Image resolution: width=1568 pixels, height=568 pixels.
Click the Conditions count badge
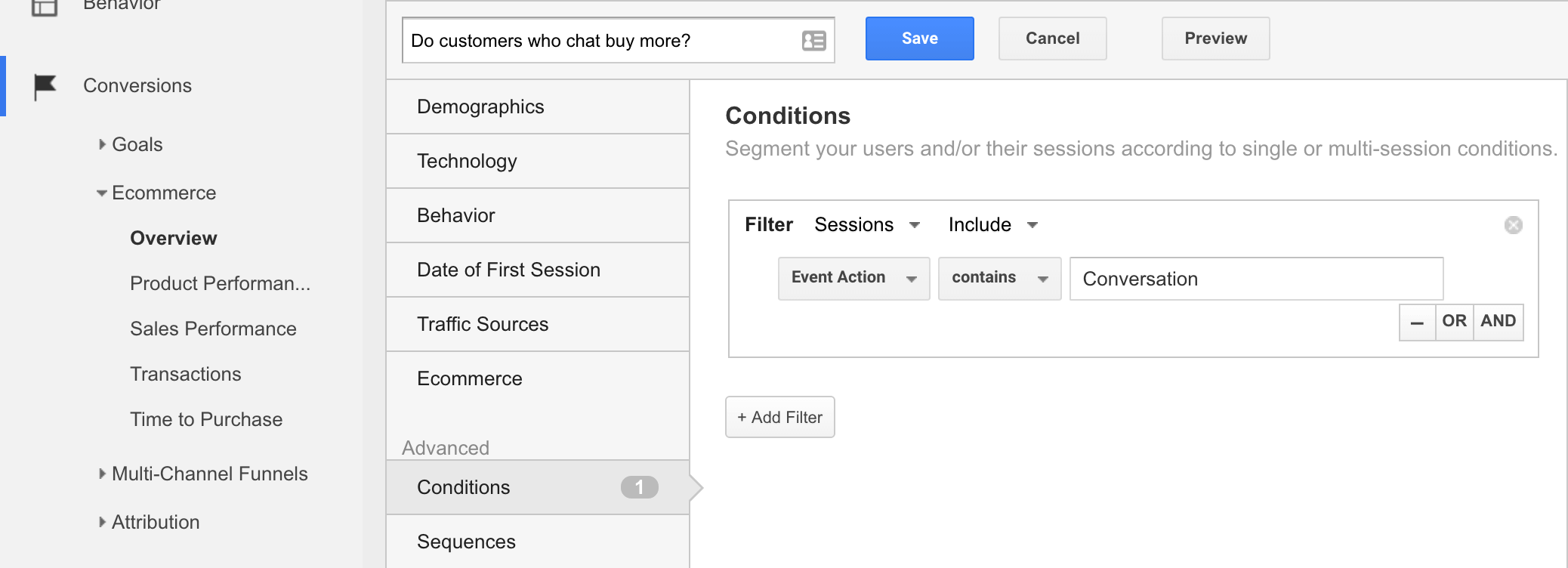pos(639,487)
